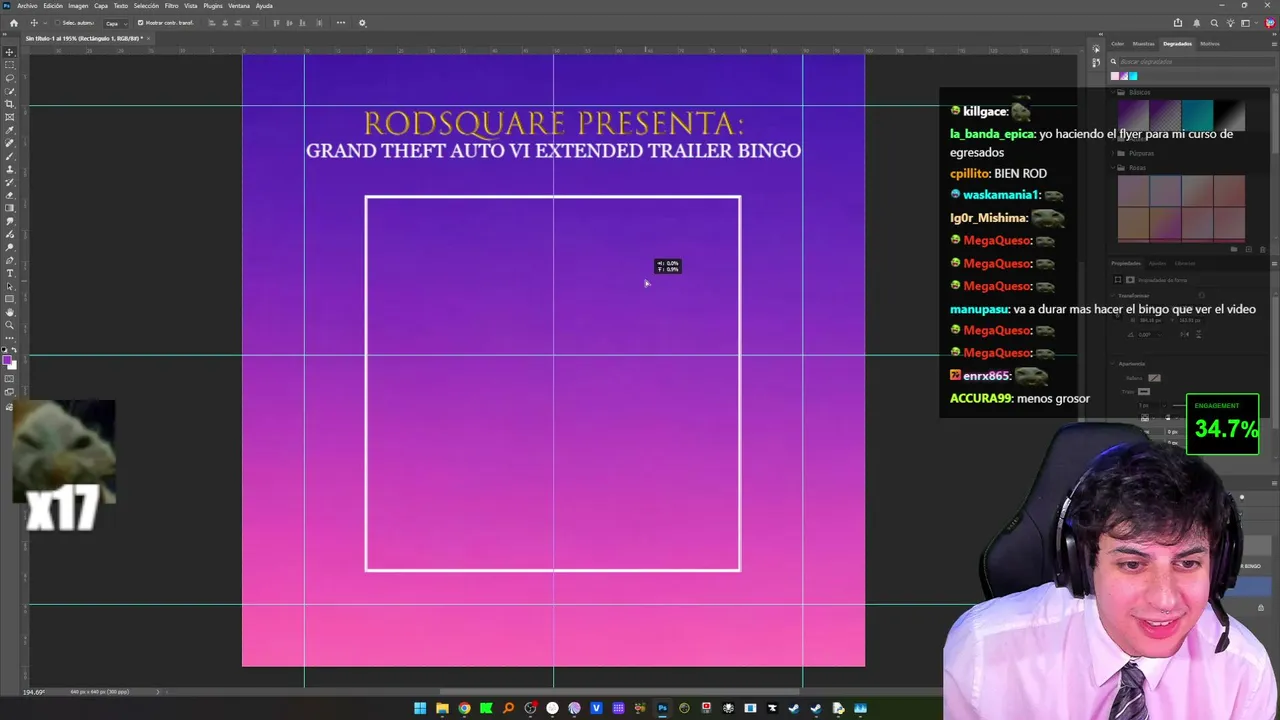Pick the pink recent gradient swatch

coord(1115,76)
